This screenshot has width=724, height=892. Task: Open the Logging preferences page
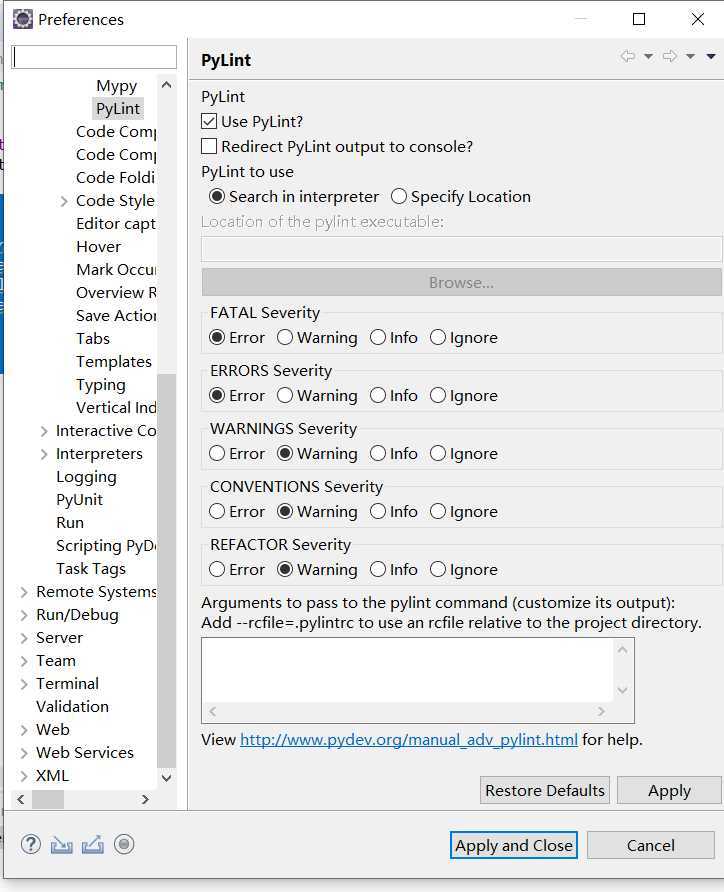86,477
